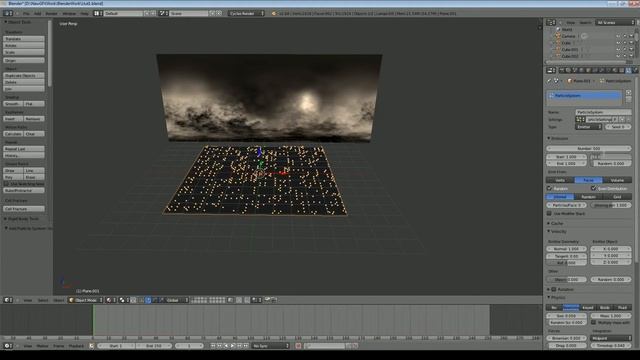Open the No Sync playback dropdown
Image resolution: width=640 pixels, height=360 pixels.
(x=270, y=346)
